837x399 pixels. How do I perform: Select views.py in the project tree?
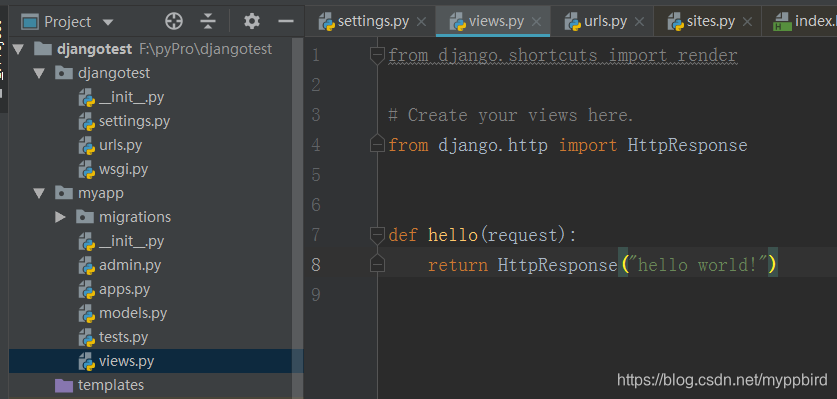pos(127,362)
